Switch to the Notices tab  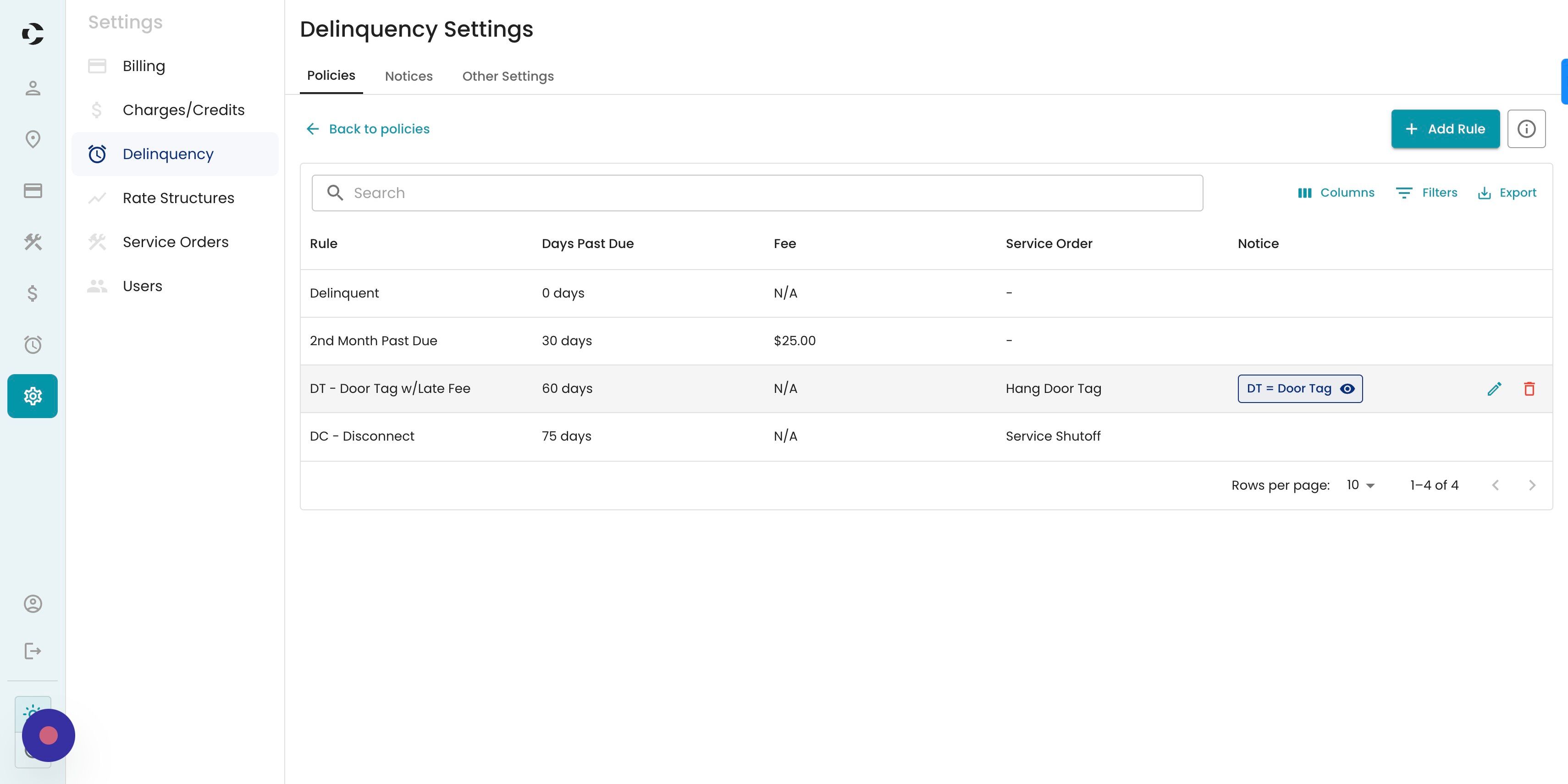point(409,76)
